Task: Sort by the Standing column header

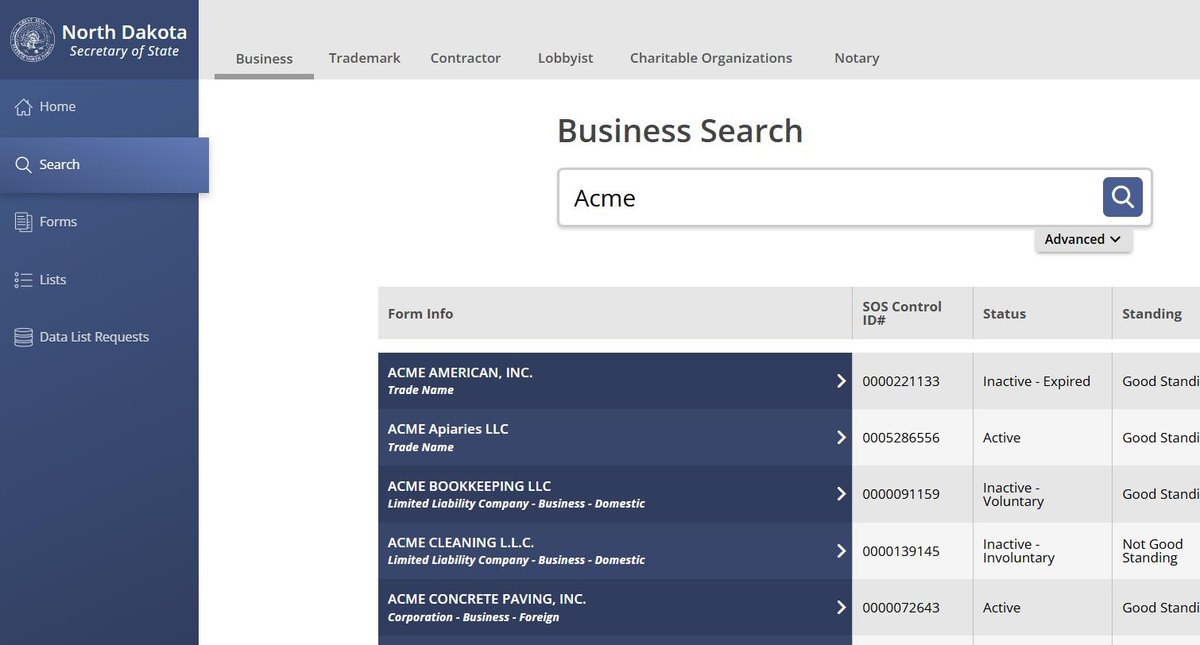Action: click(x=1156, y=313)
